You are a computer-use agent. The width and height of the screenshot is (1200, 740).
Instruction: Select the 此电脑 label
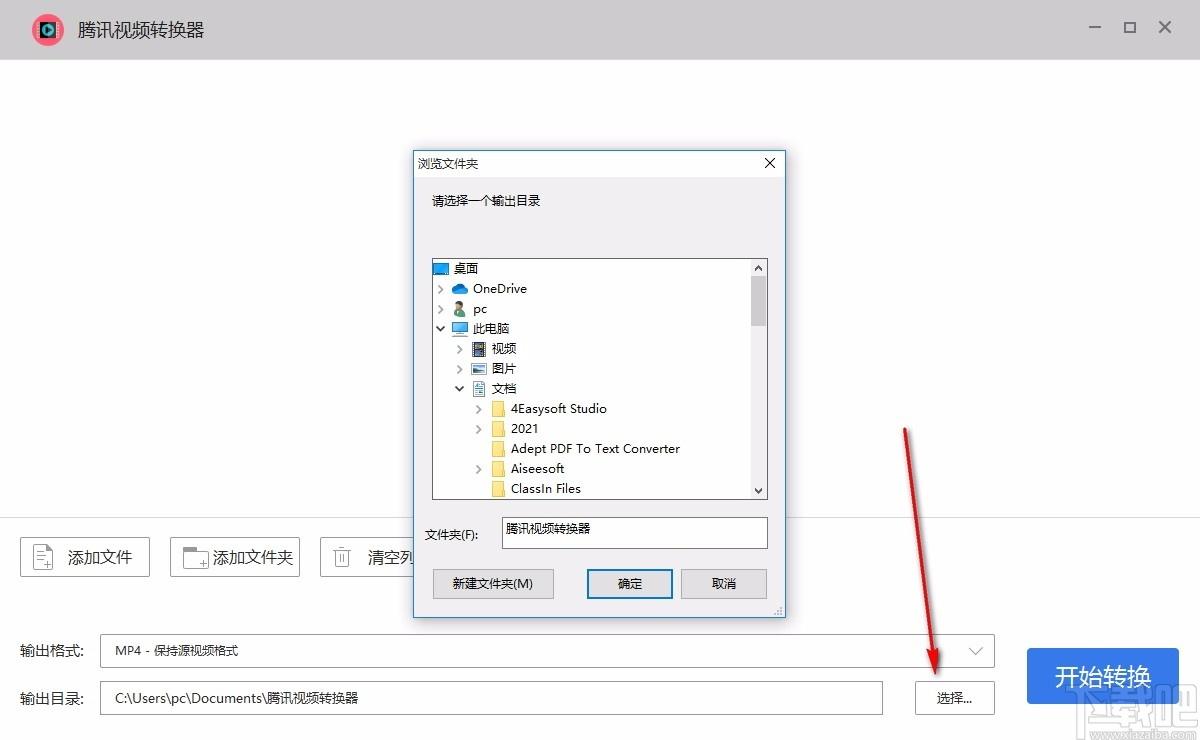click(491, 328)
